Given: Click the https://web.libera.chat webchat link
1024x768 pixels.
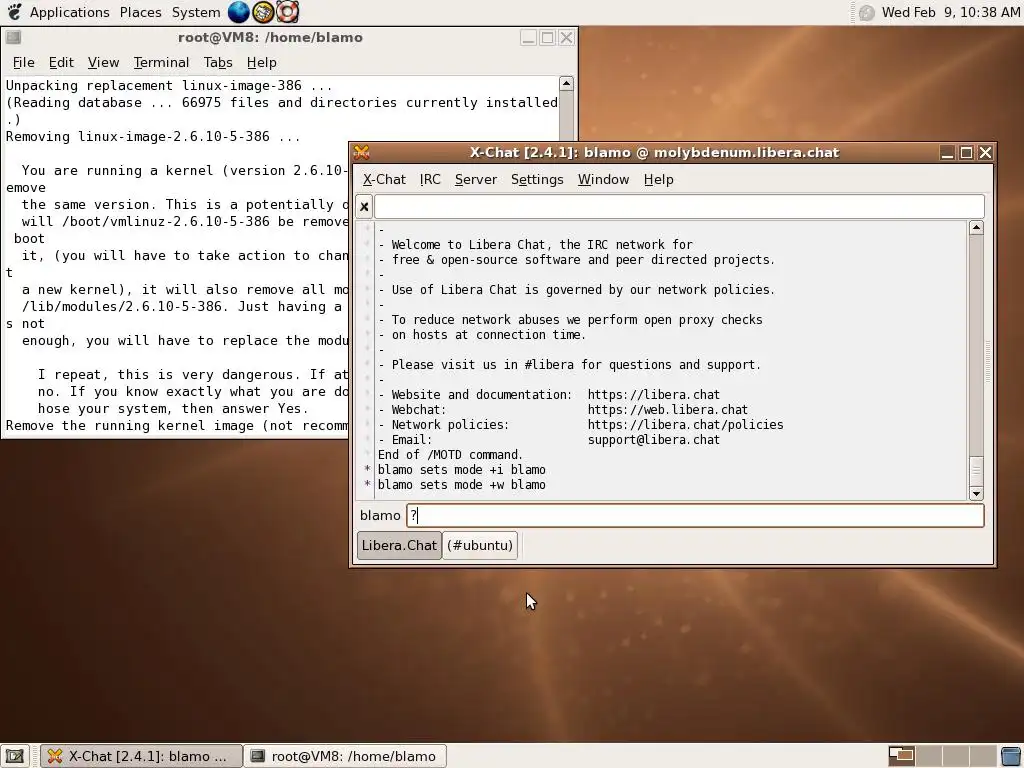Looking at the screenshot, I should coord(667,410).
